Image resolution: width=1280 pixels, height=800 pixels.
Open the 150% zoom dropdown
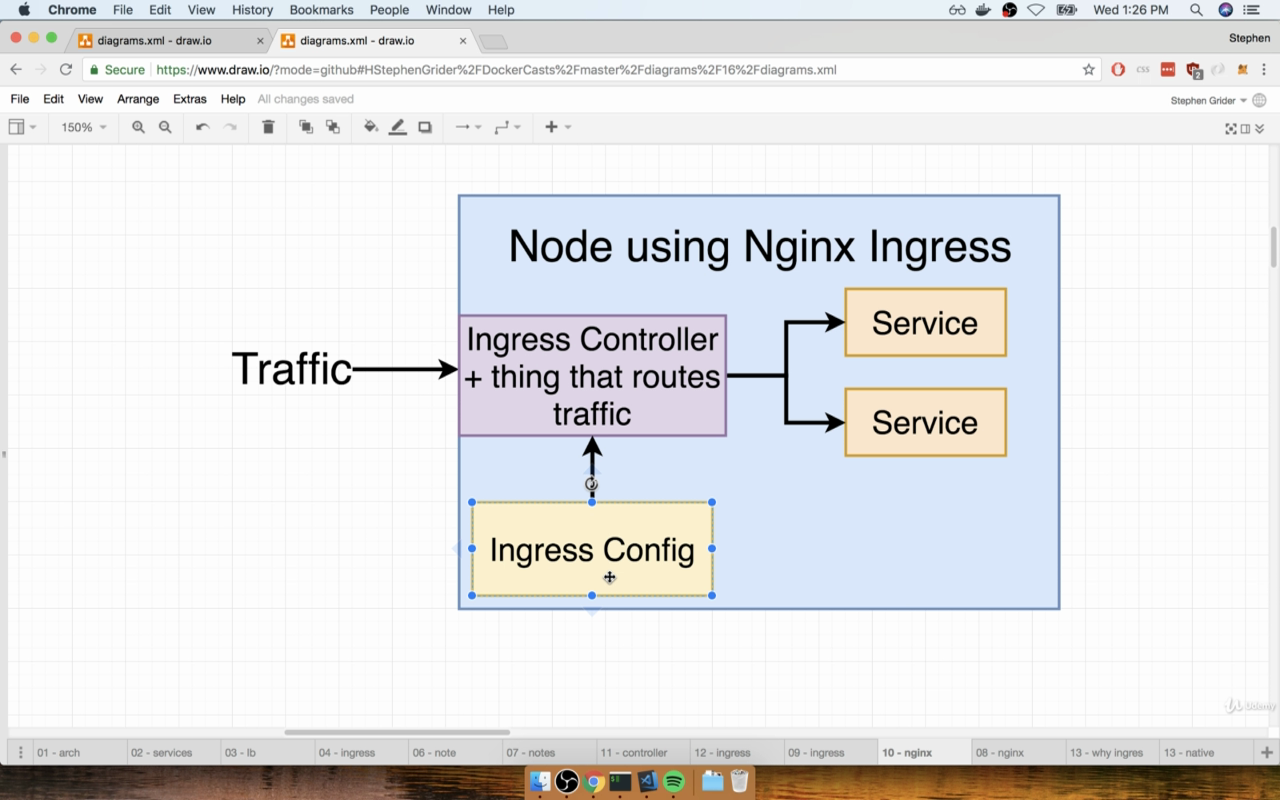point(84,127)
